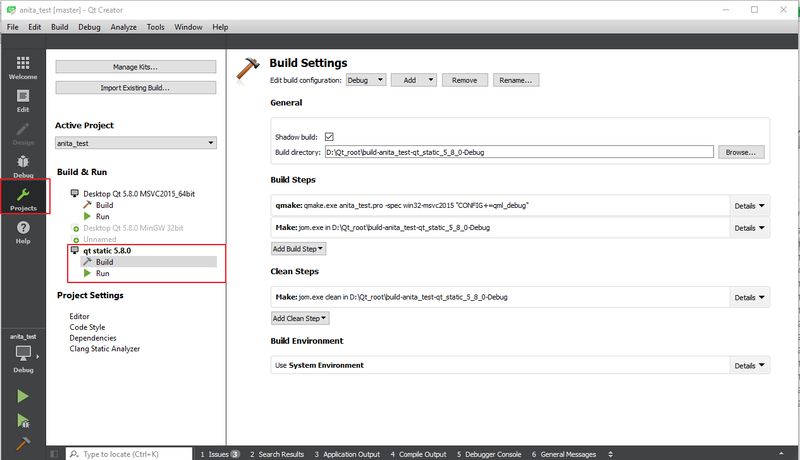
Task: Click the Browse... button for build directory
Action: click(x=741, y=152)
